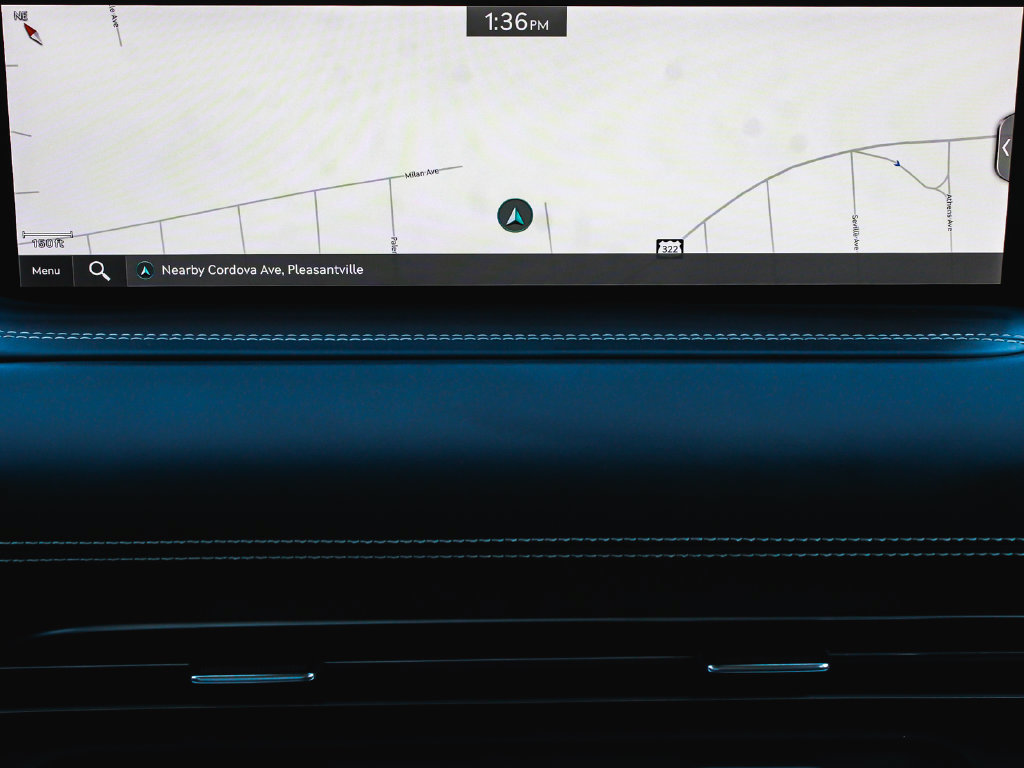This screenshot has height=768, width=1024.
Task: Tap the magnifying glass search icon
Action: point(99,270)
